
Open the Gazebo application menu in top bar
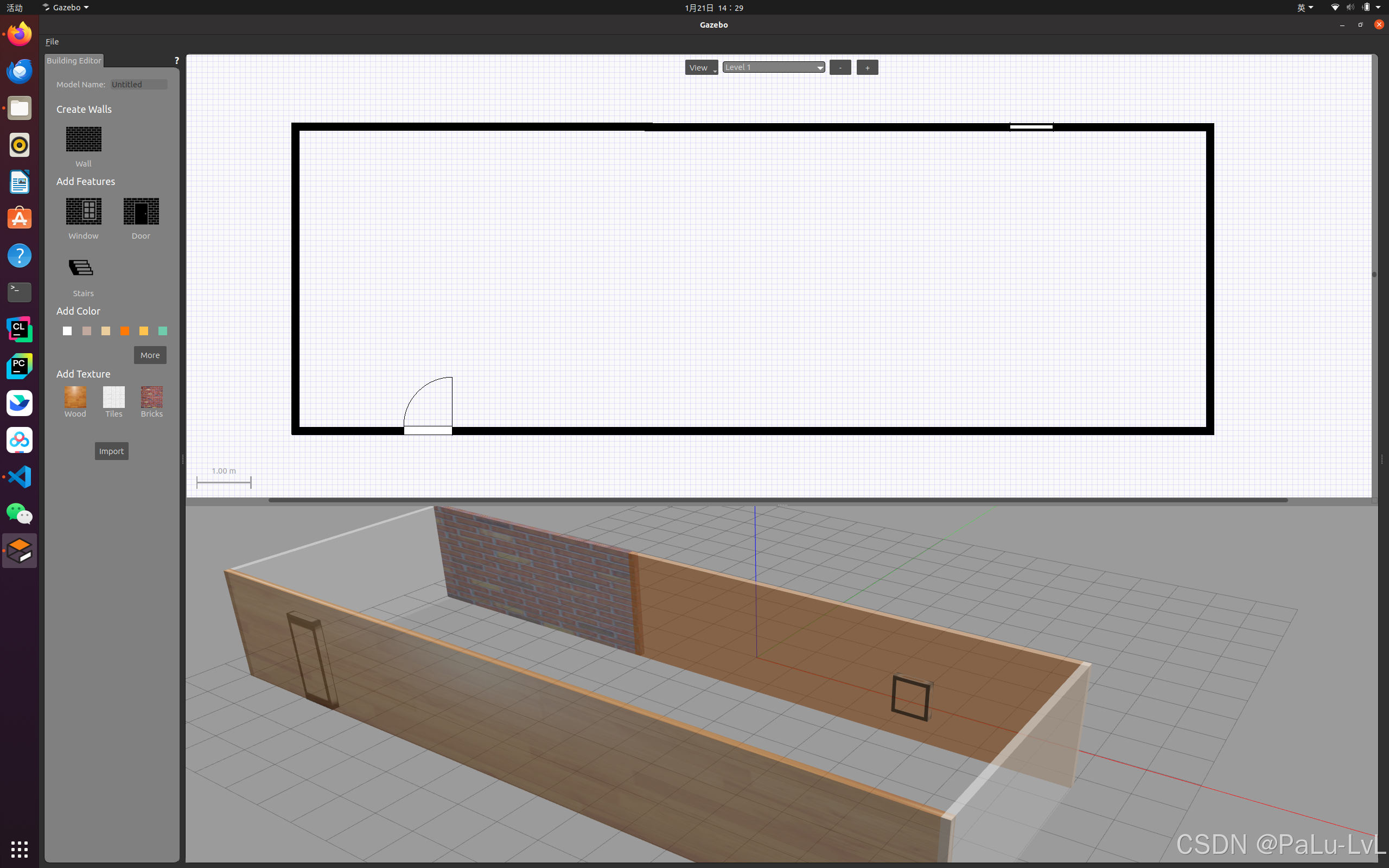[66, 8]
